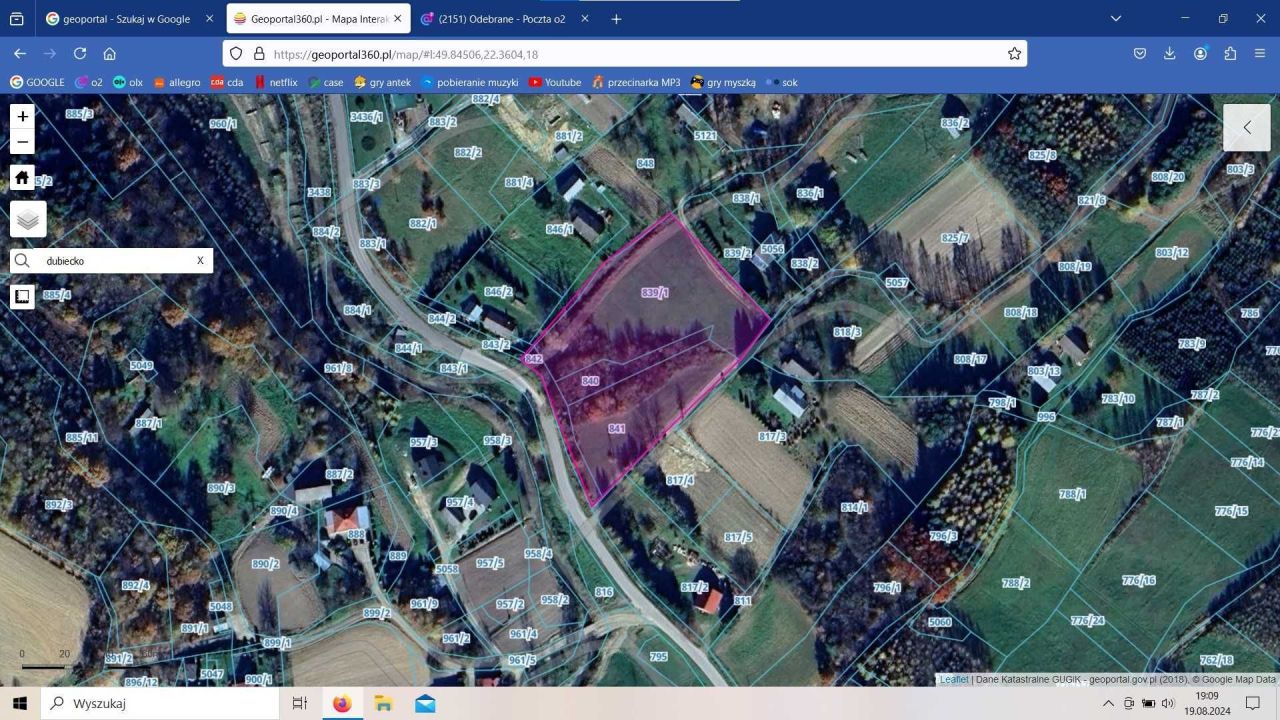Reload the current page
1280x720 pixels.
(x=80, y=54)
